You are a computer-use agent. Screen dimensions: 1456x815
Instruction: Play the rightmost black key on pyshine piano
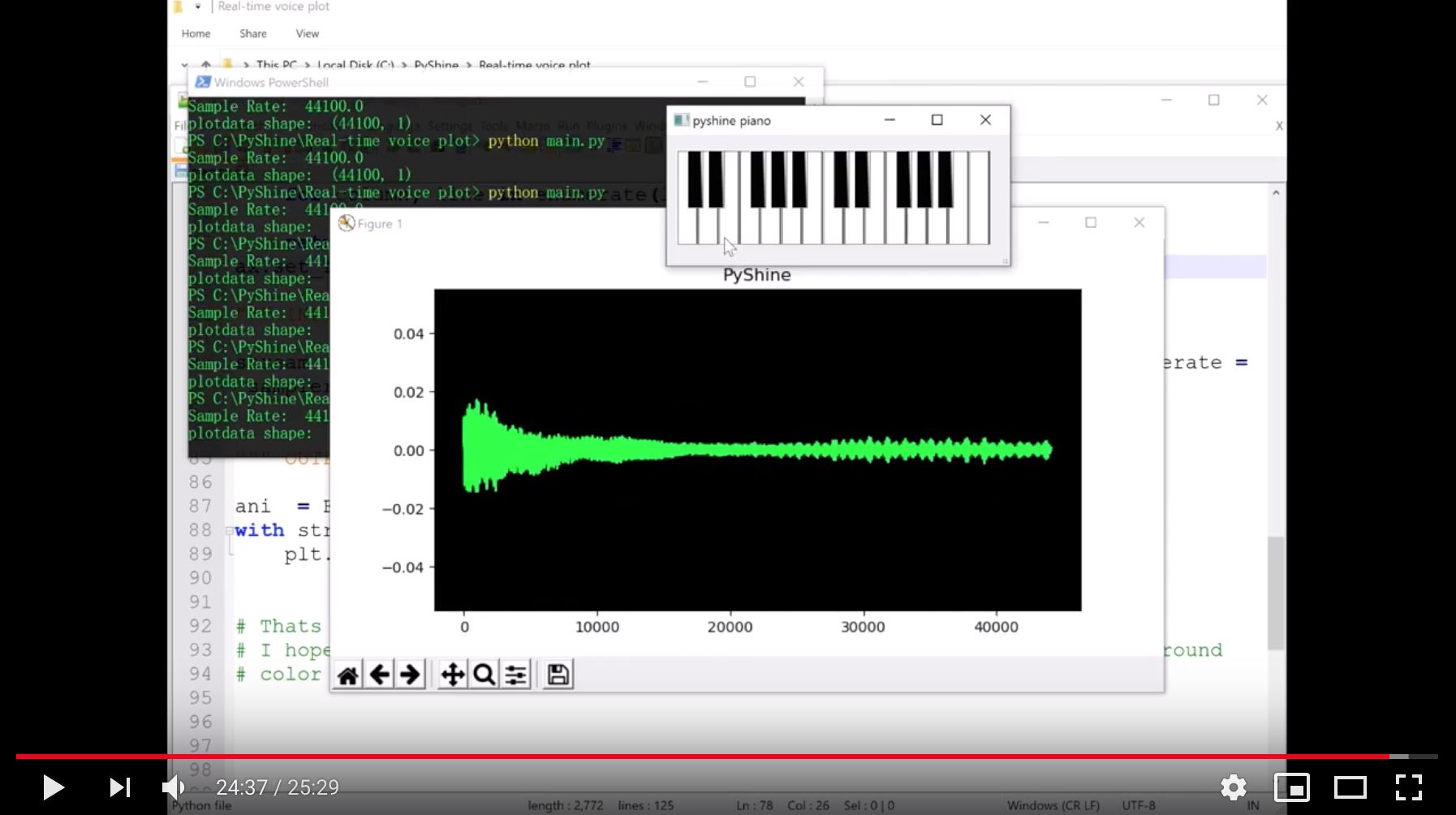point(946,179)
